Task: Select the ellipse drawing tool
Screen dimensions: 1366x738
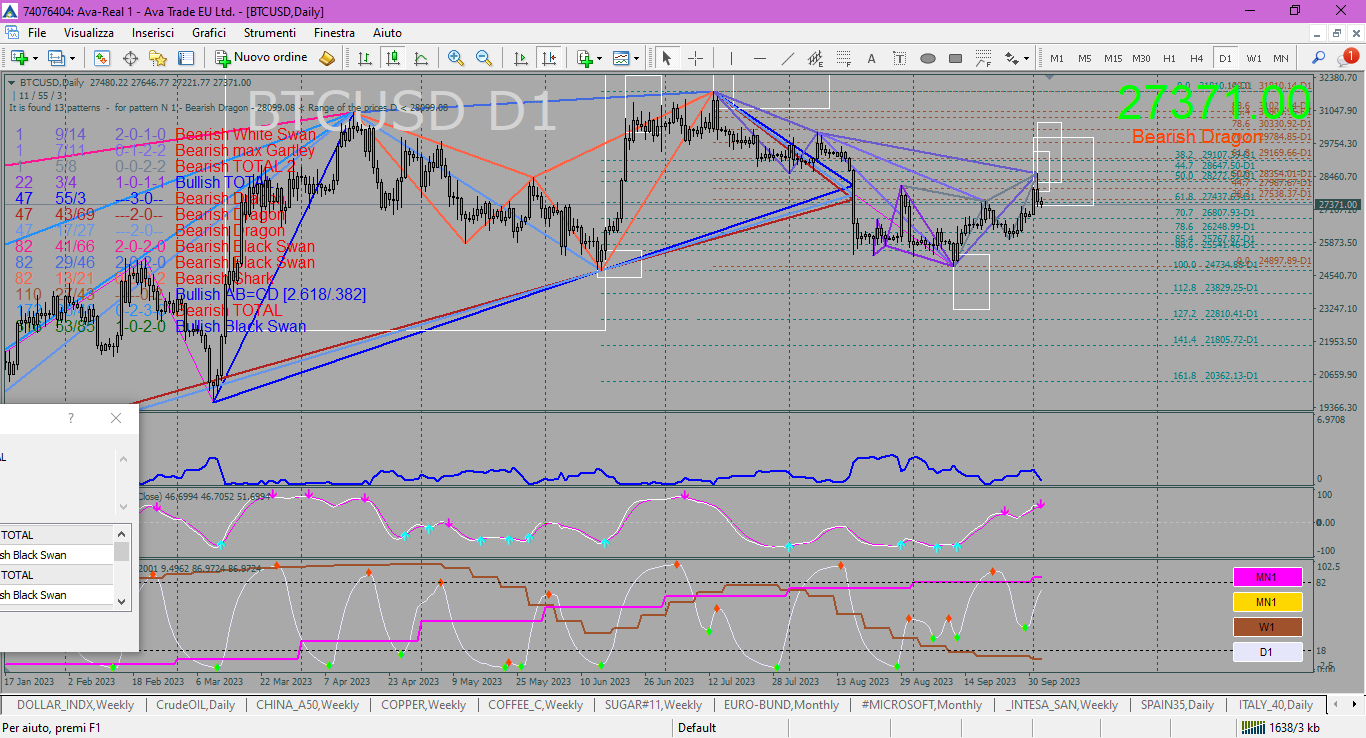Action: (927, 58)
